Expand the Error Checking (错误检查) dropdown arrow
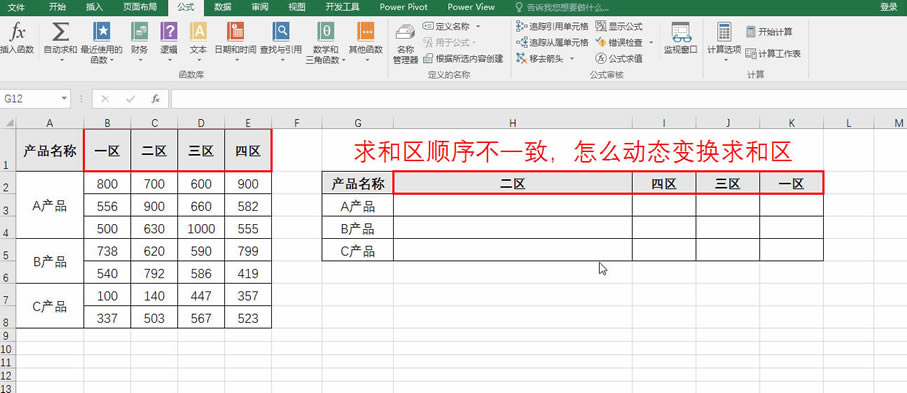907x393 pixels. pos(651,42)
